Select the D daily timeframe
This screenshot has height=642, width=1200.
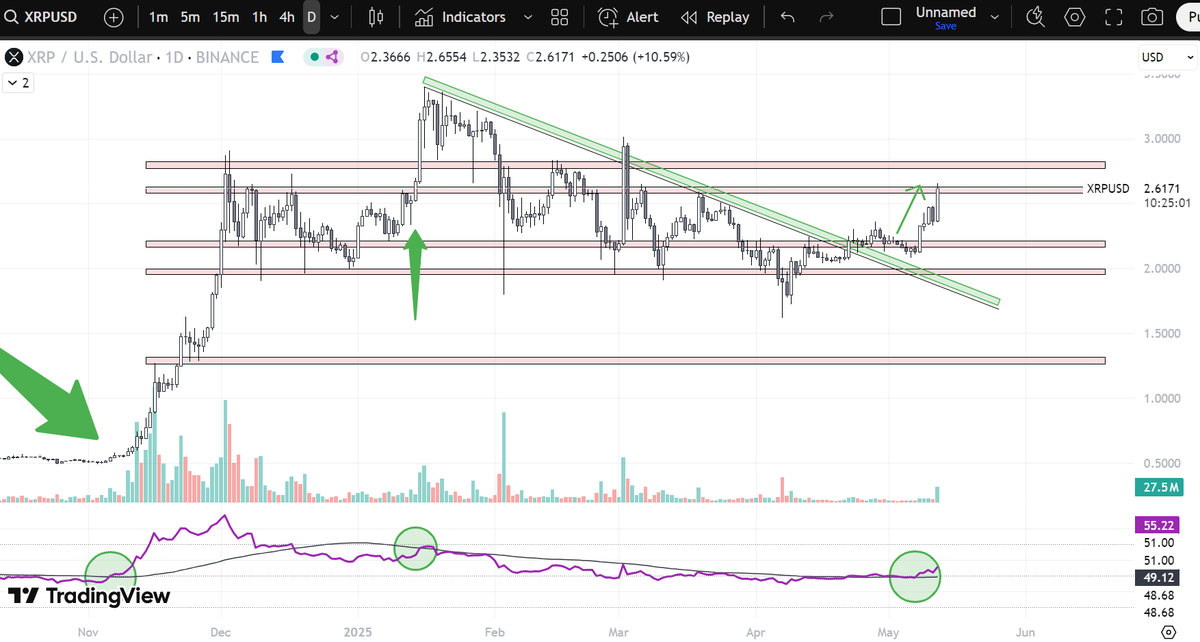coord(312,17)
